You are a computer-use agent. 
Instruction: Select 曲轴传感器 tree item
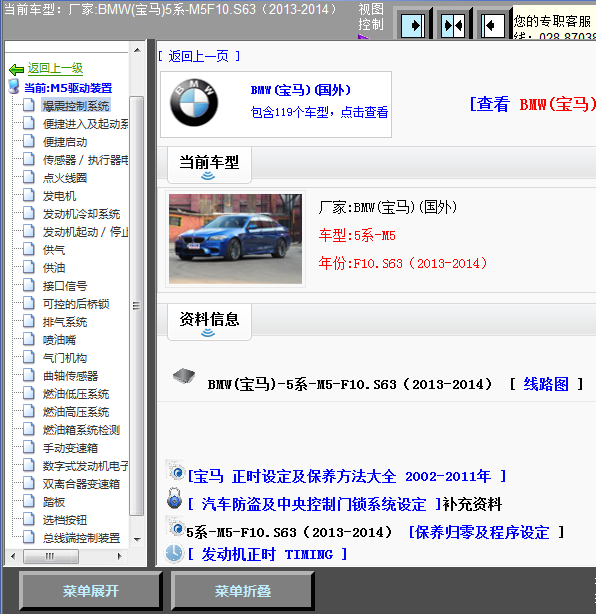click(x=70, y=376)
